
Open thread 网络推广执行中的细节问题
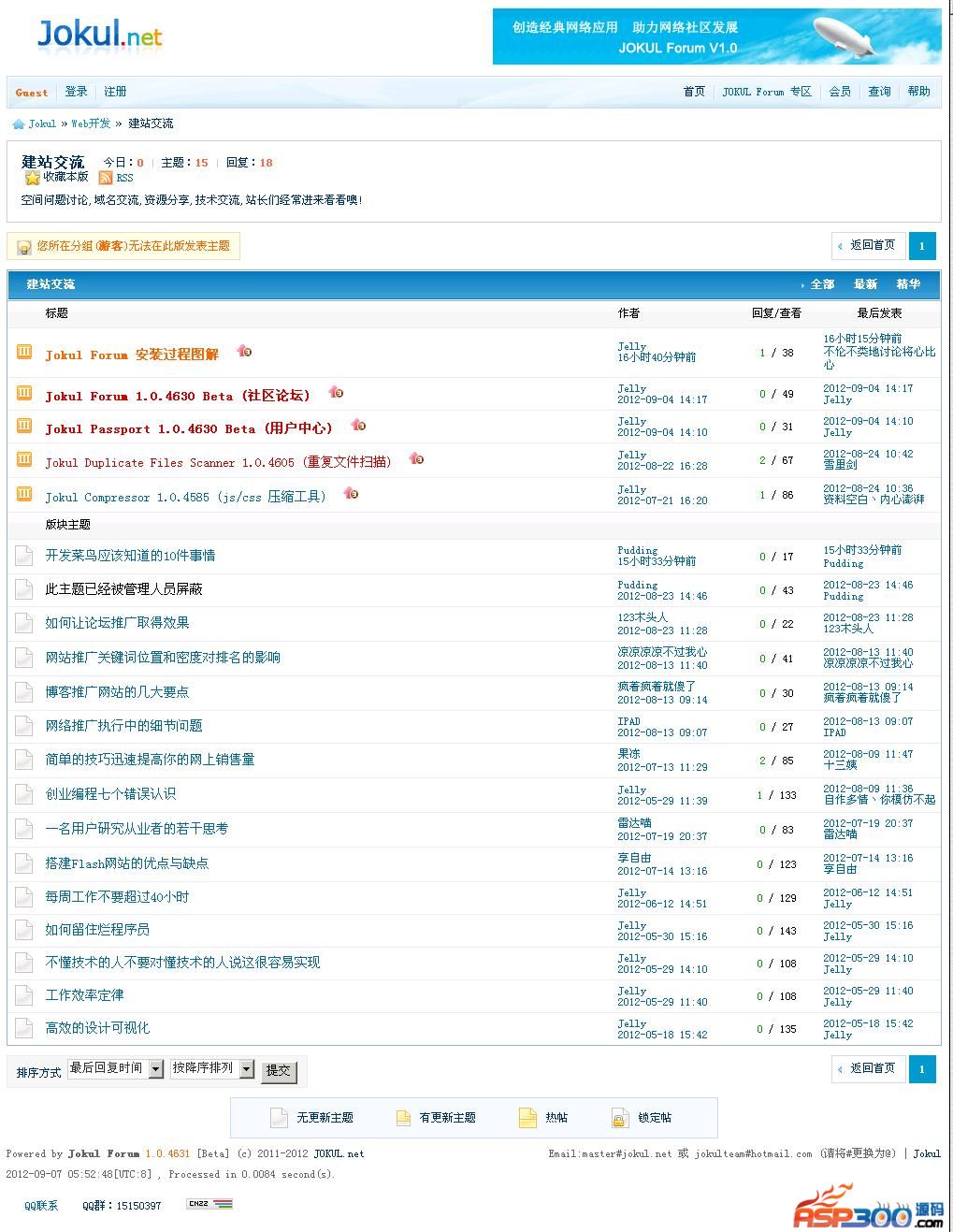(123, 726)
